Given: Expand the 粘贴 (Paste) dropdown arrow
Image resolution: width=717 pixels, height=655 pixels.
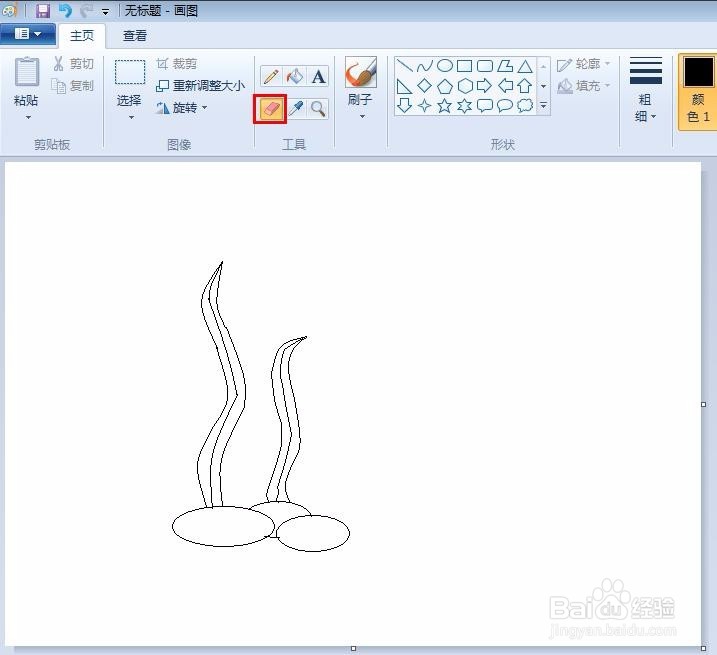Looking at the screenshot, I should pyautogui.click(x=28, y=118).
